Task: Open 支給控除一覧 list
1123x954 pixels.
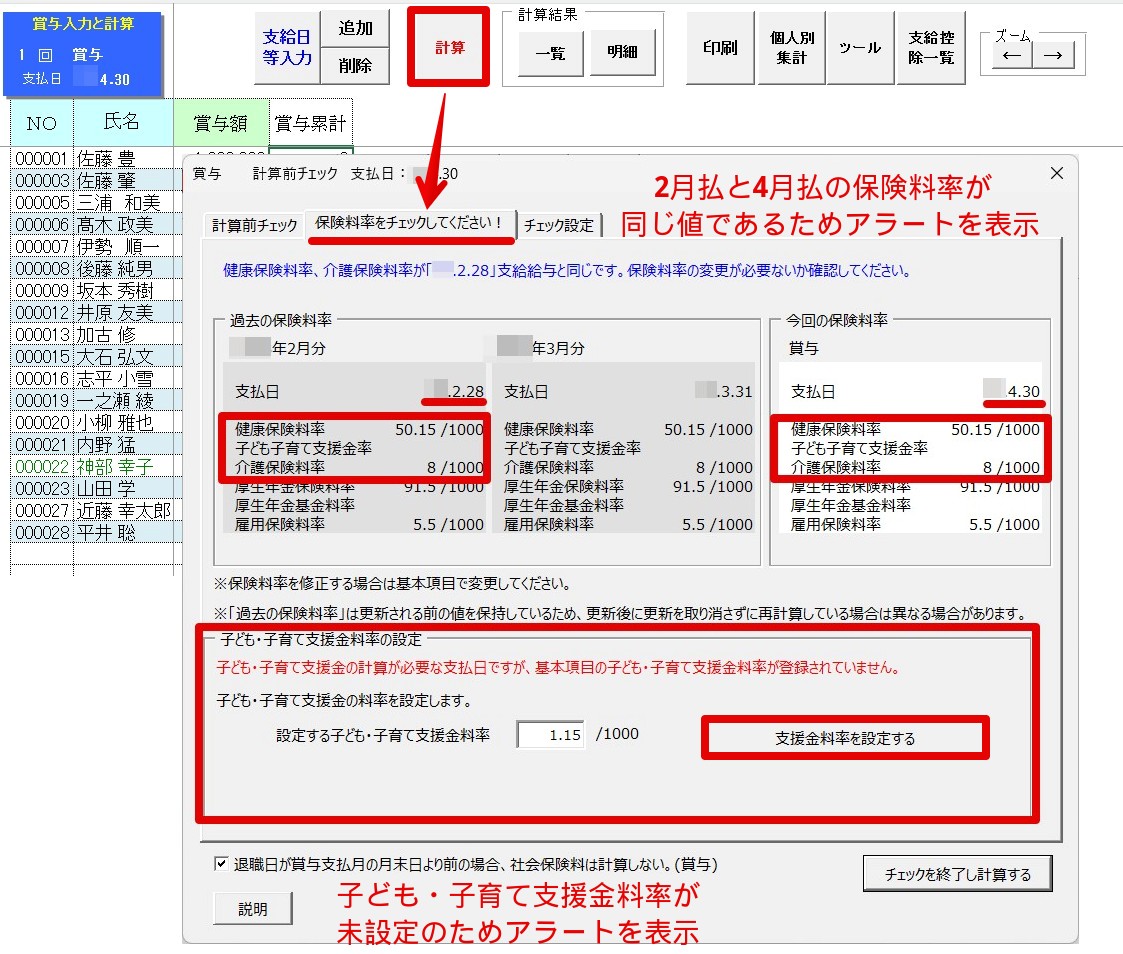Action: tap(930, 48)
